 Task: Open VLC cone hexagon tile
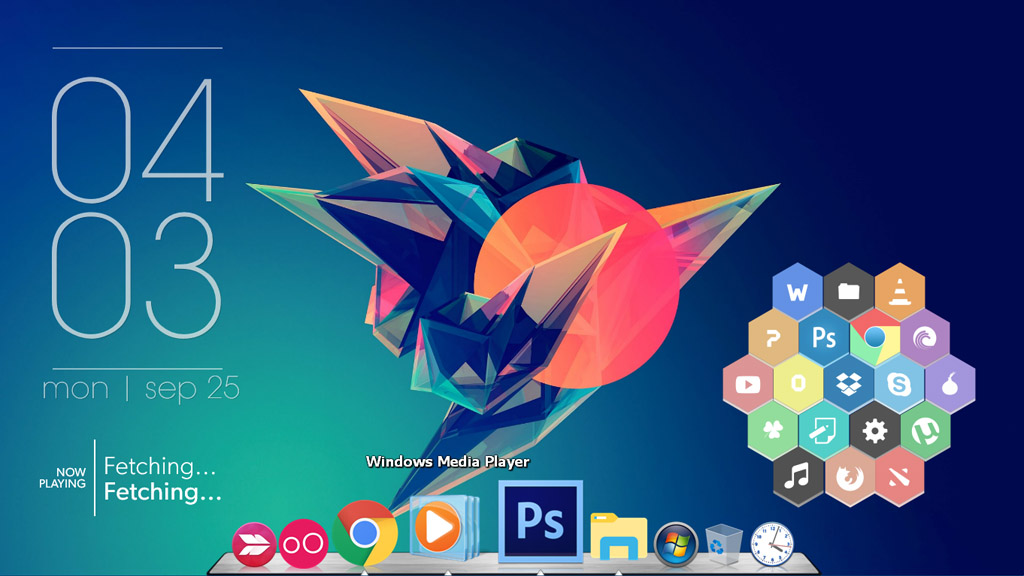pyautogui.click(x=899, y=292)
